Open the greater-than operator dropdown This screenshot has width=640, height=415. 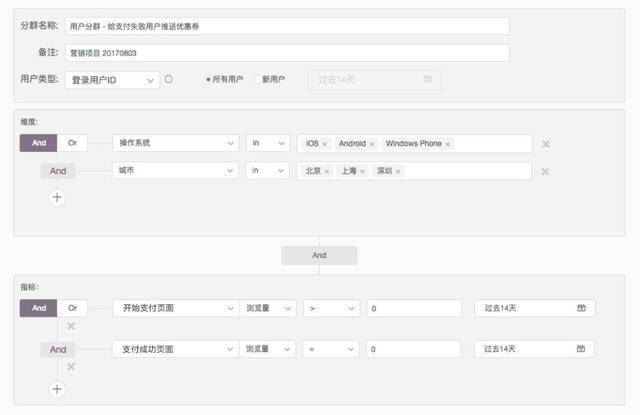click(x=331, y=308)
